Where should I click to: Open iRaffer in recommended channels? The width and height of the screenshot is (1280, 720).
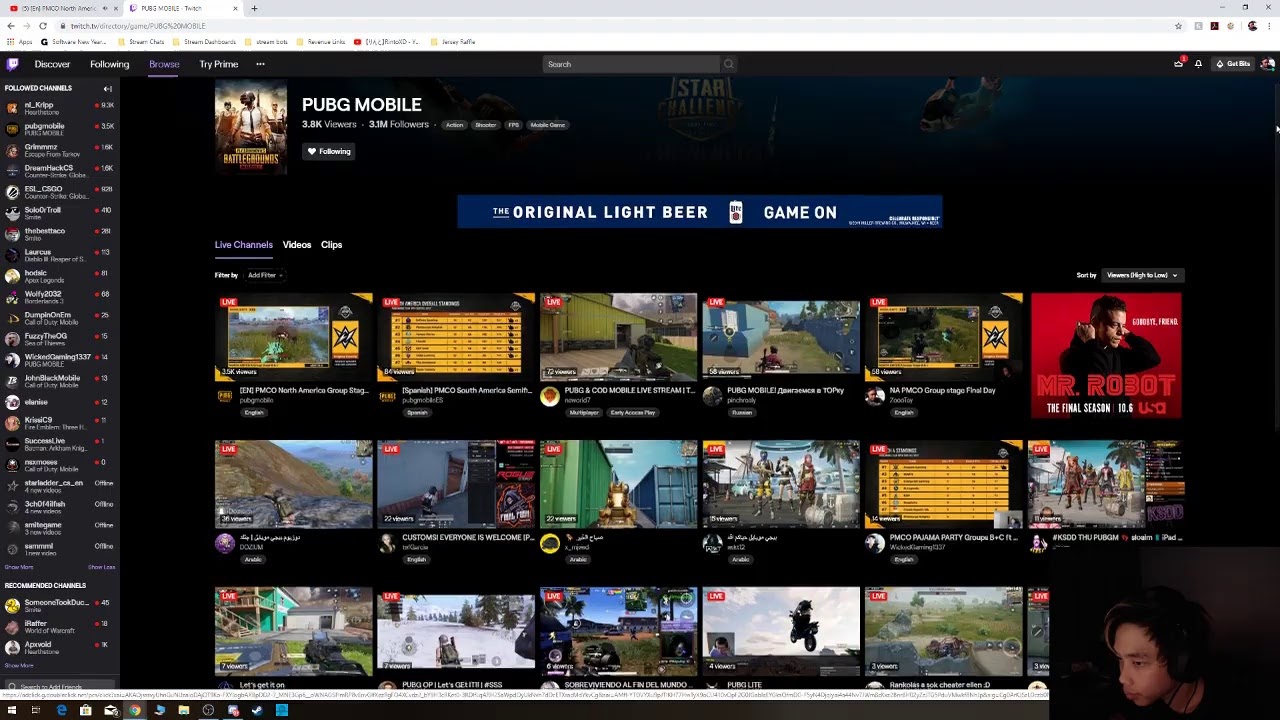point(58,626)
